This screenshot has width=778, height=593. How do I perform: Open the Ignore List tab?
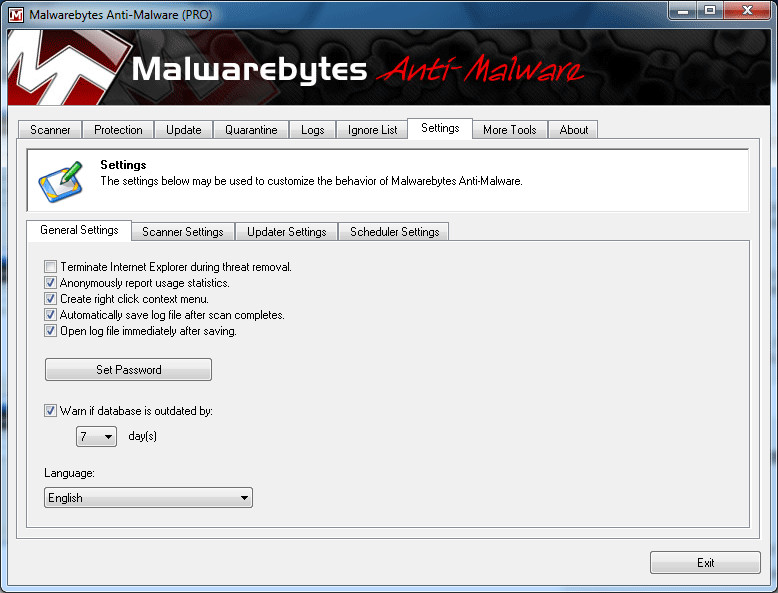[x=372, y=130]
